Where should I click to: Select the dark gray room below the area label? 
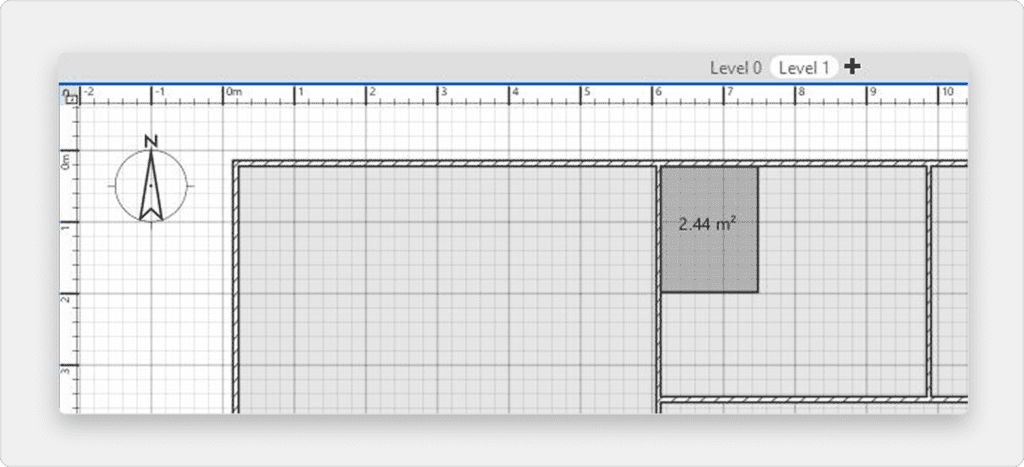point(709,265)
